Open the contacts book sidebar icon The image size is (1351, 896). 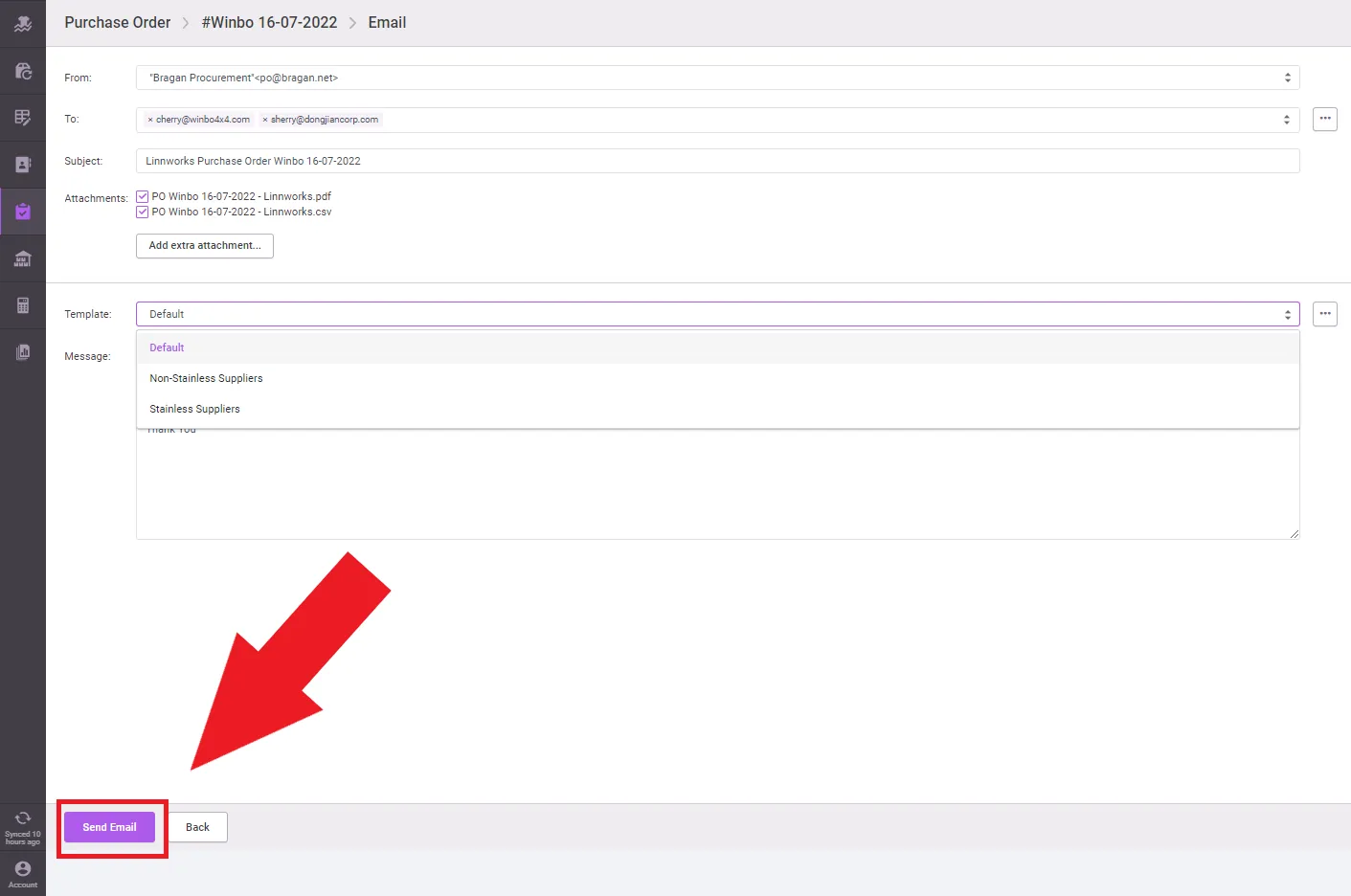pos(23,165)
